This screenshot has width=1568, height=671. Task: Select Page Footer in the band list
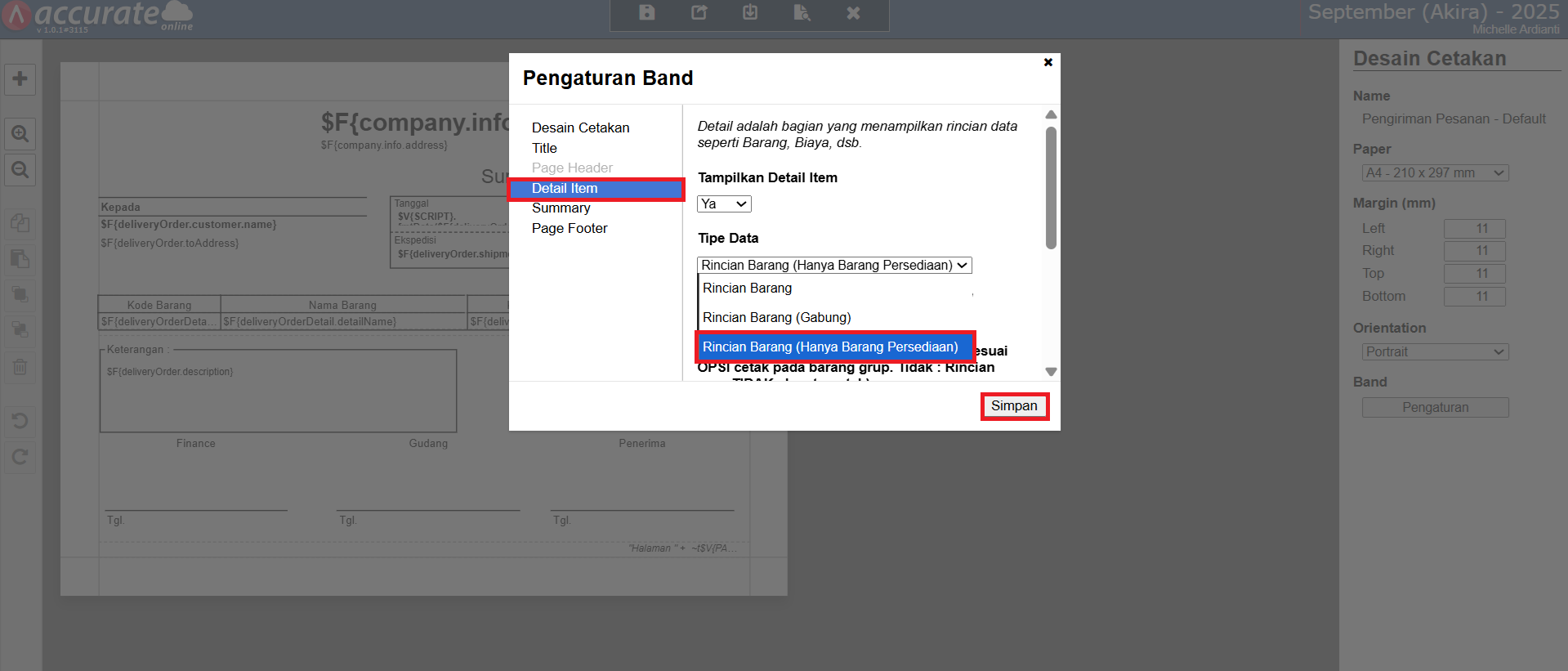click(x=570, y=229)
